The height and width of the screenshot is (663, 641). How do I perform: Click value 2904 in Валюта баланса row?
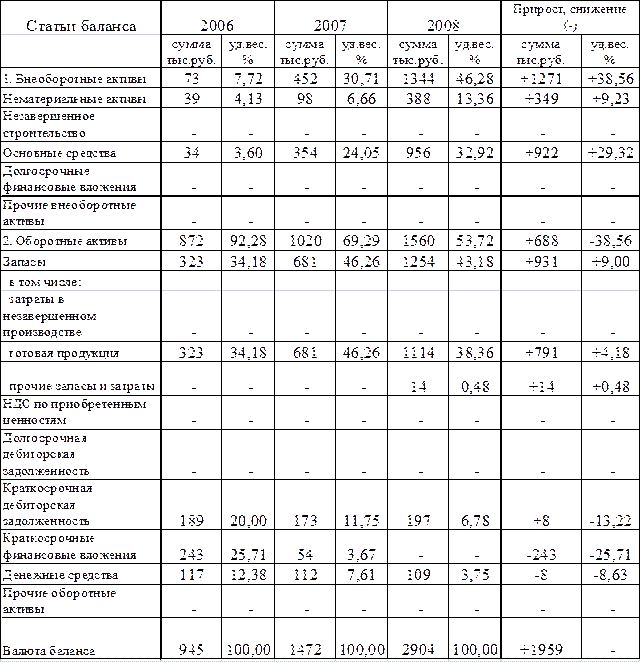418,649
